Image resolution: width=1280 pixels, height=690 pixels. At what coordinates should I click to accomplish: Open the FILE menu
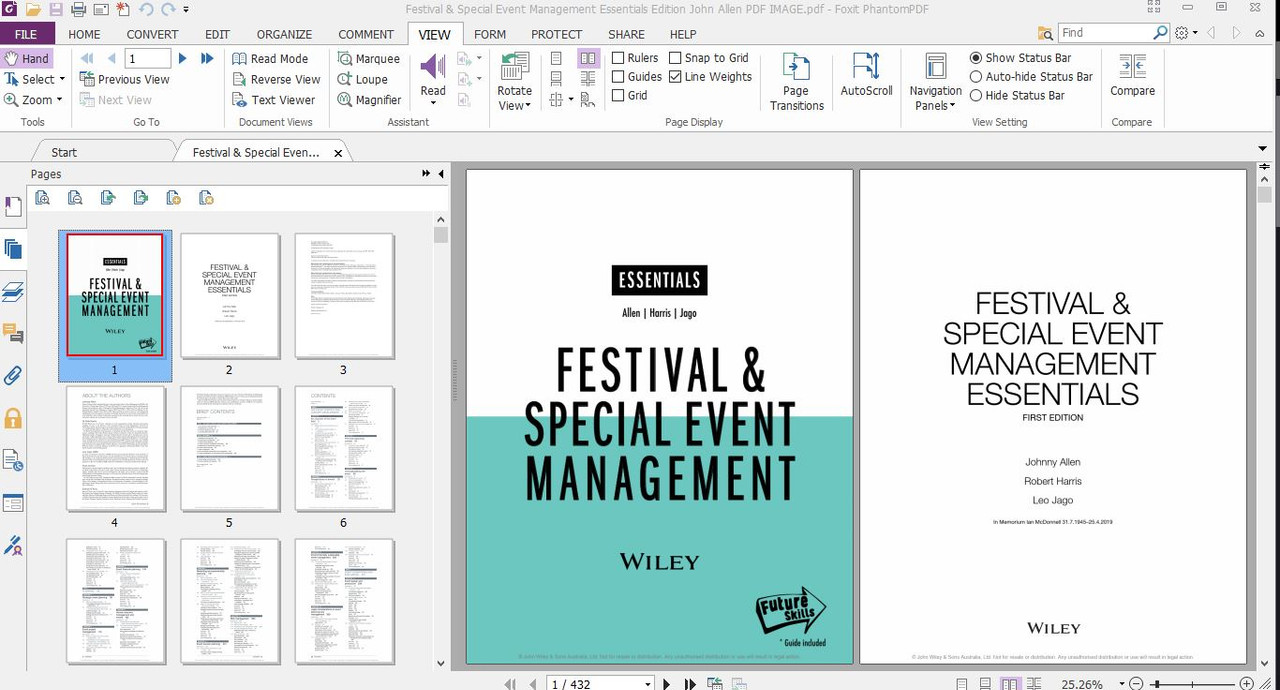(25, 34)
